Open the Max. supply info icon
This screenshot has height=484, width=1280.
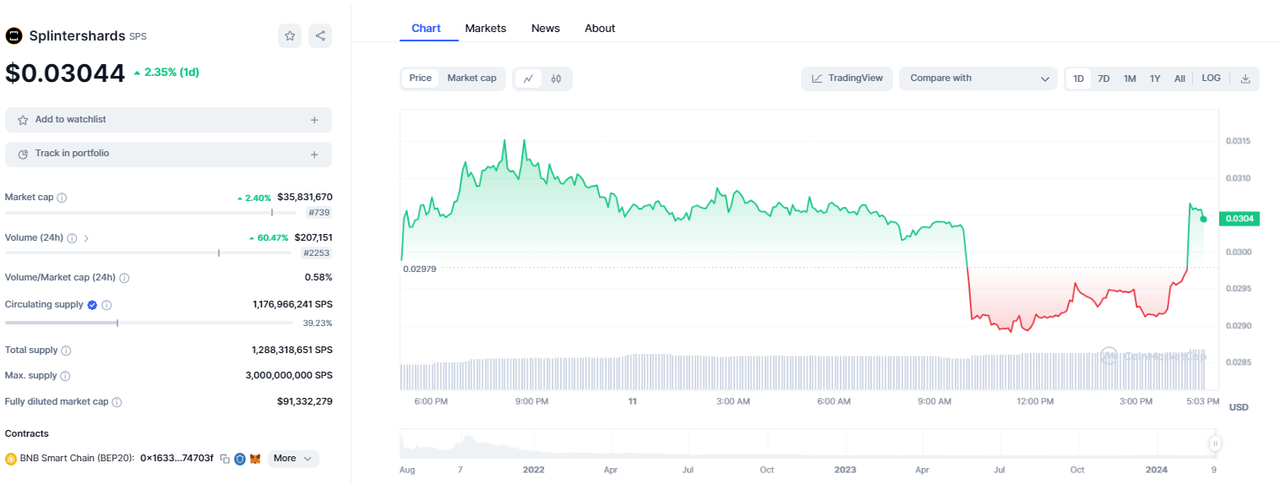[65, 376]
